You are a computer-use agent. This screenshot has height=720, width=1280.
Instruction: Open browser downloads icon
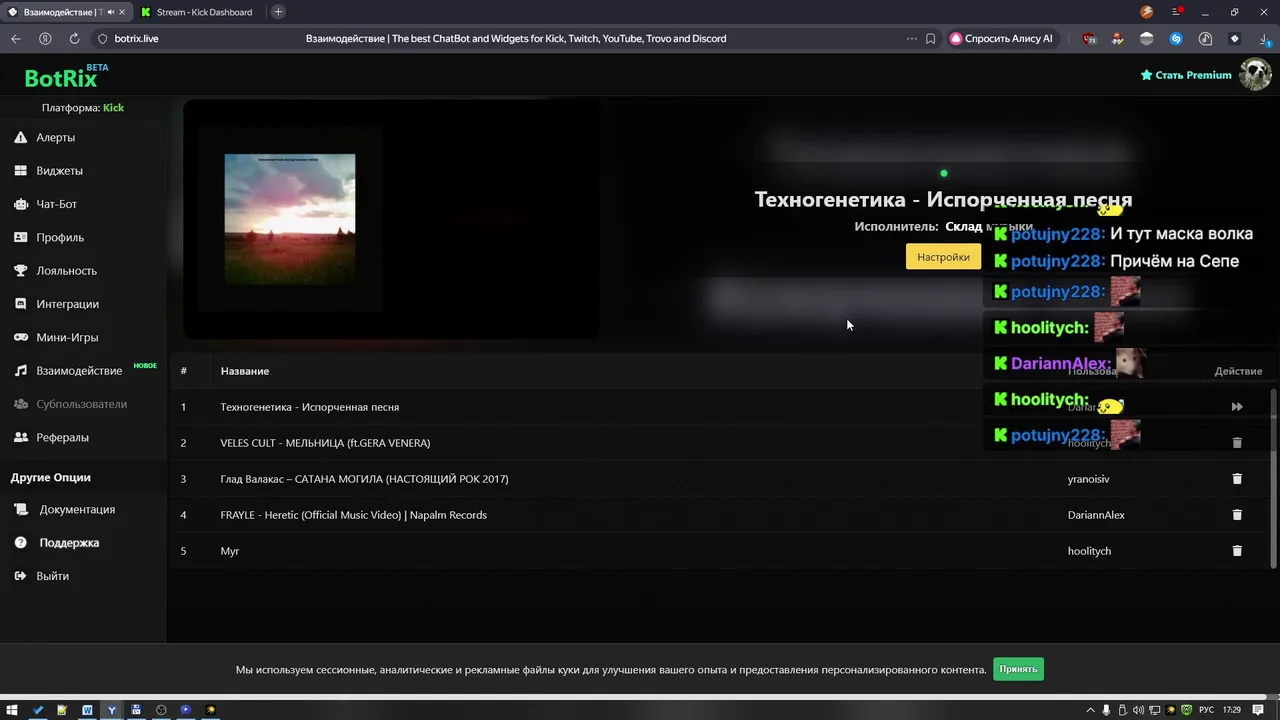pyautogui.click(x=1265, y=39)
